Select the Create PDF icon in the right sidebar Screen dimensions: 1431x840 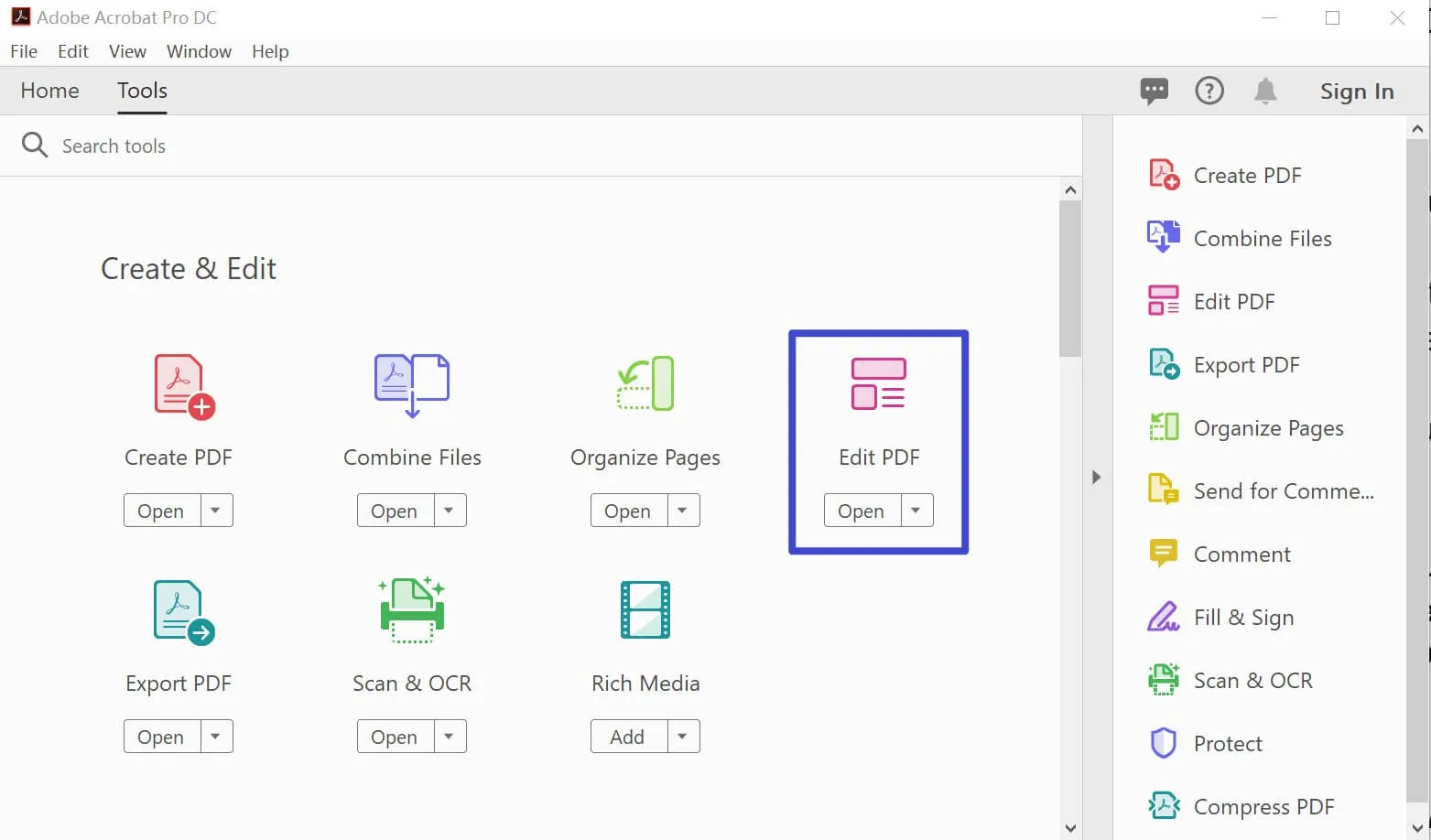click(1164, 174)
